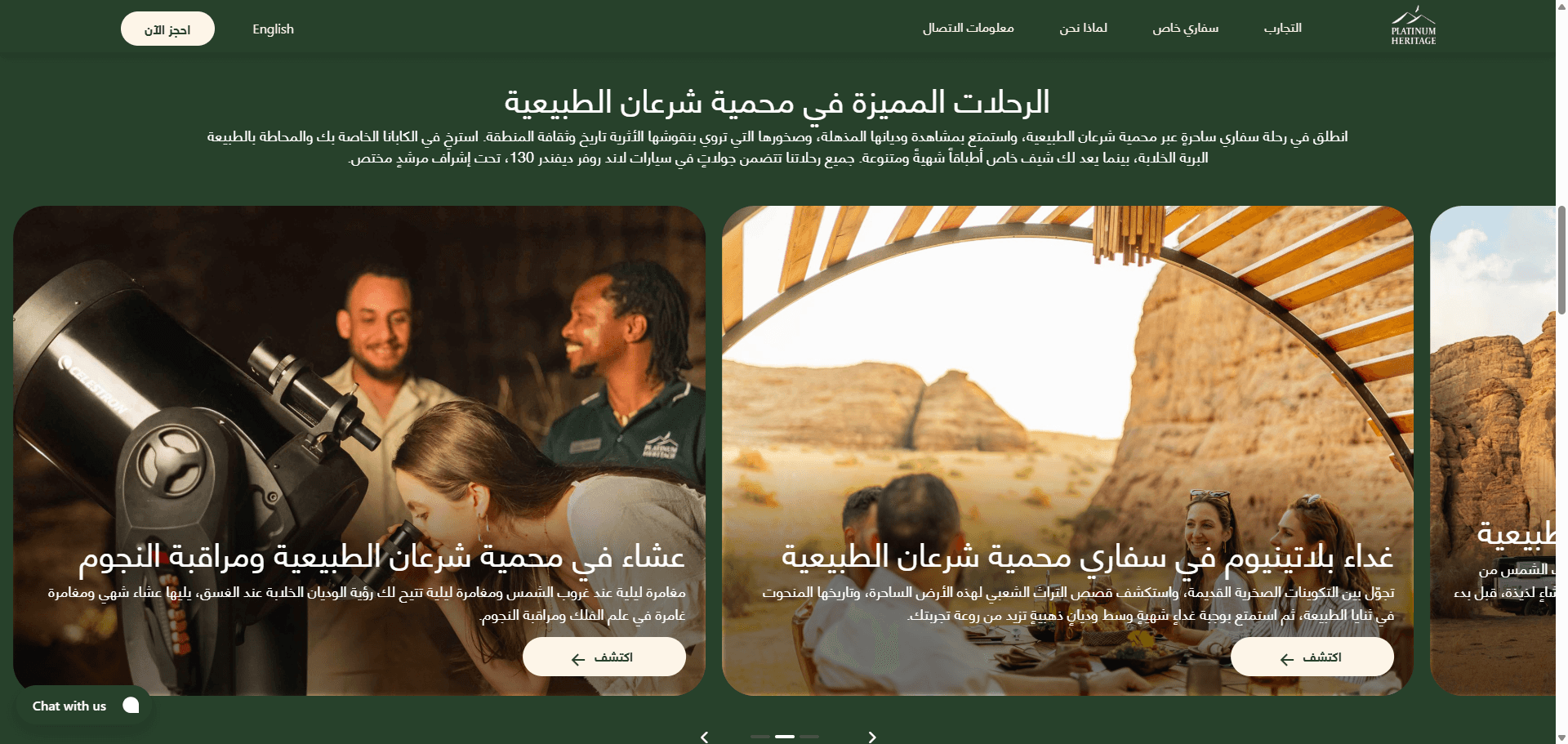This screenshot has height=744, width=1568.
Task: Click the Platinum Heritage logo
Action: (1413, 26)
